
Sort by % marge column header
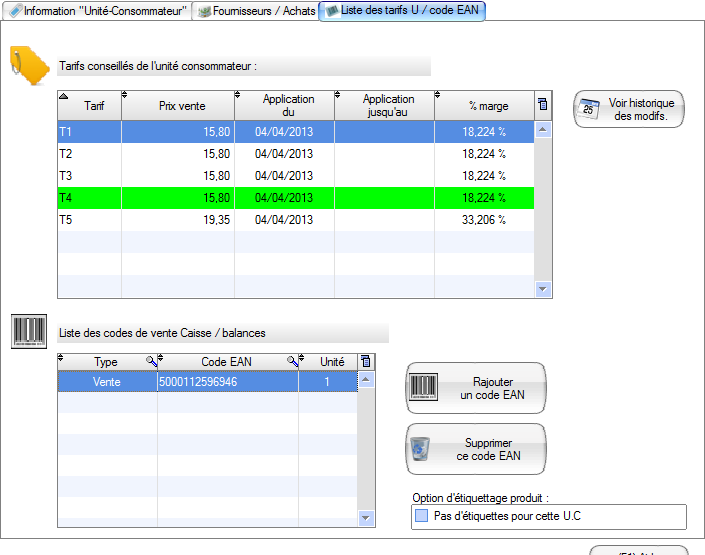pos(488,106)
